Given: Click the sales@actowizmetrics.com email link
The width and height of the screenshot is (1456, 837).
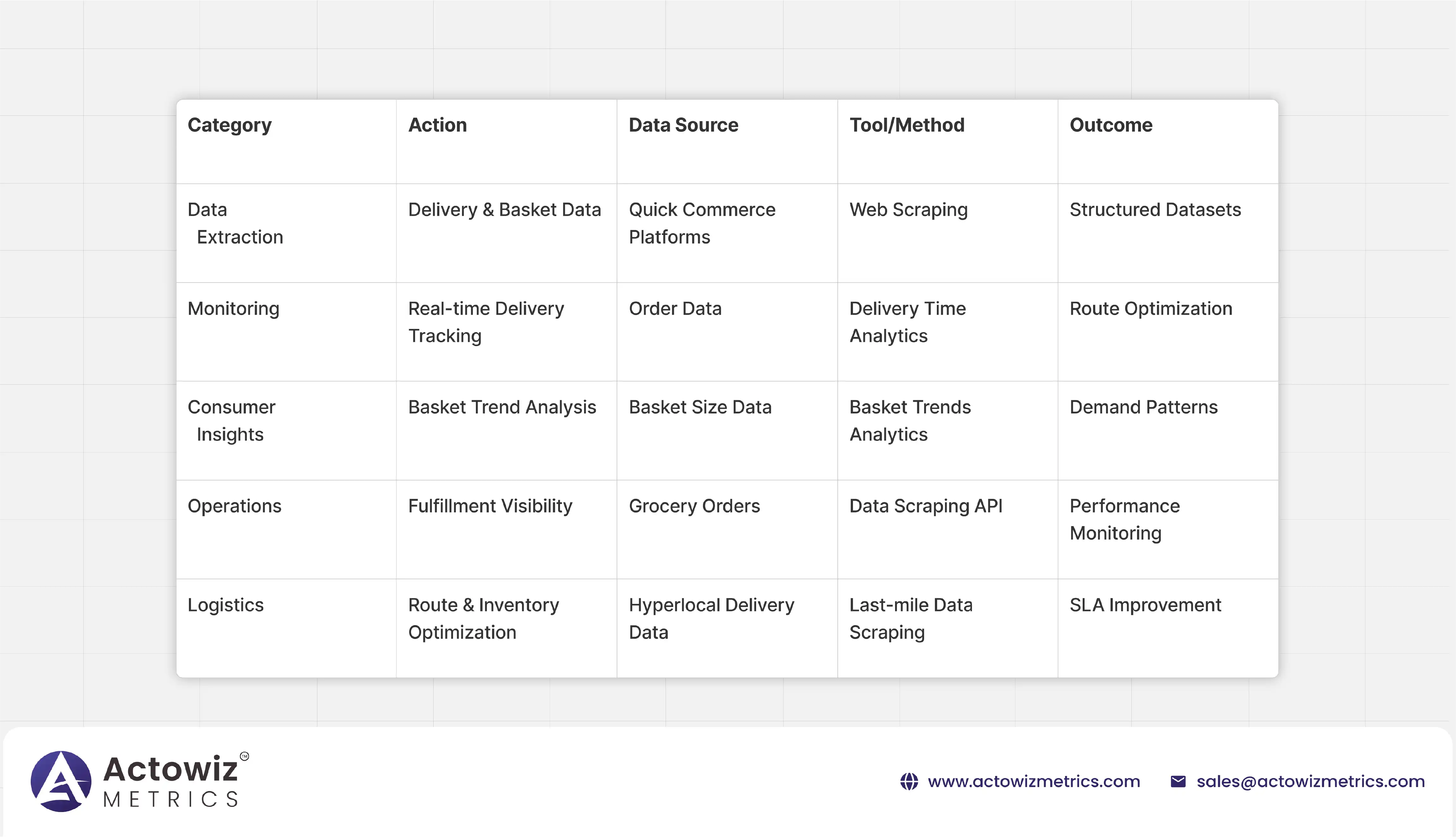Looking at the screenshot, I should 1310,781.
